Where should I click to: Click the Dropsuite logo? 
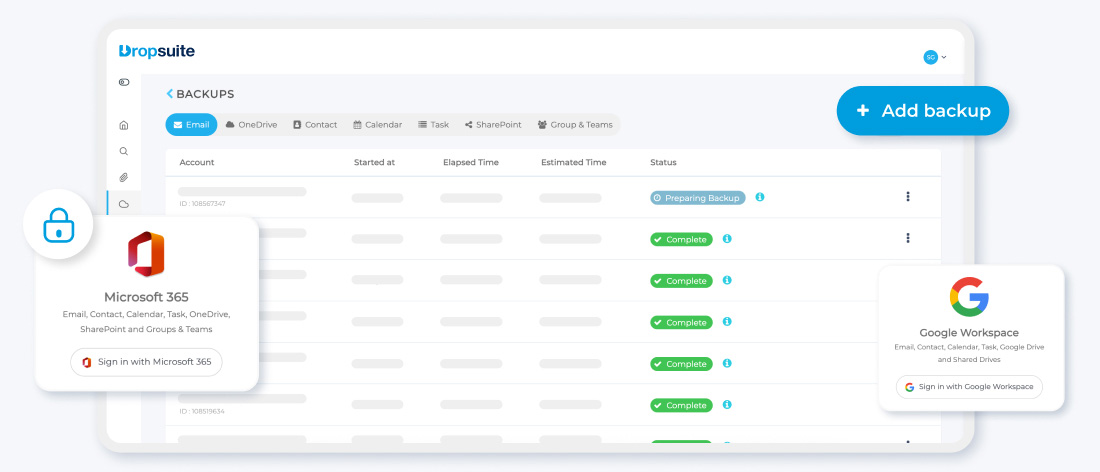(x=156, y=51)
